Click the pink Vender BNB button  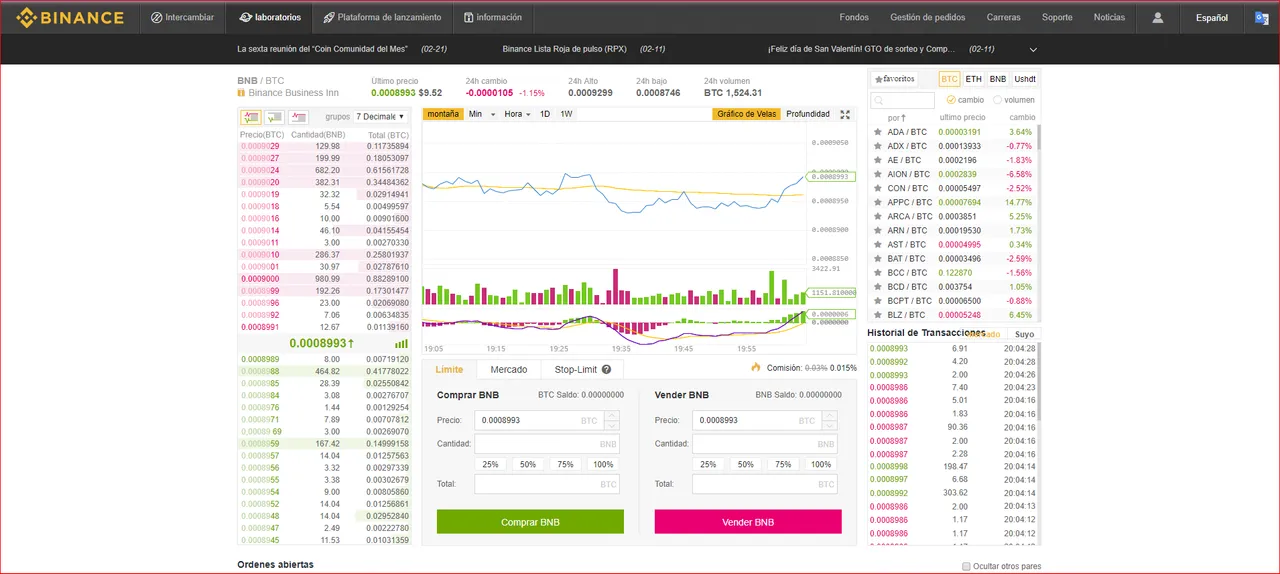(x=748, y=522)
